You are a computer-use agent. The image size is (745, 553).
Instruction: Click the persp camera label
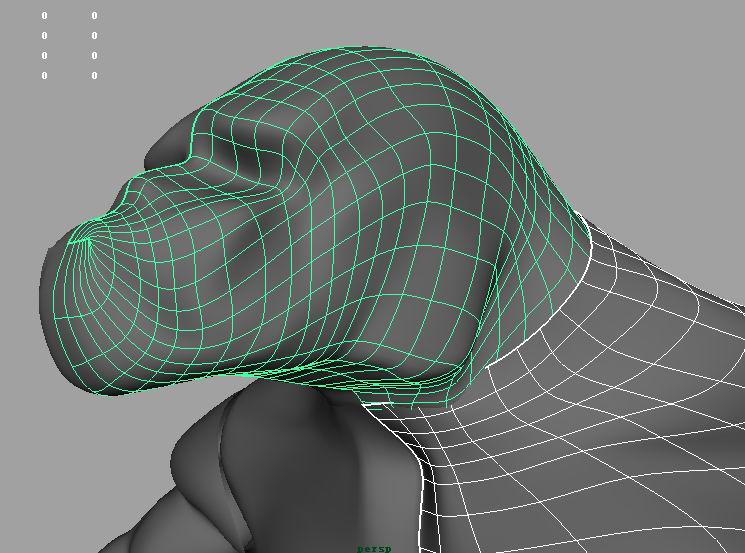click(x=375, y=548)
